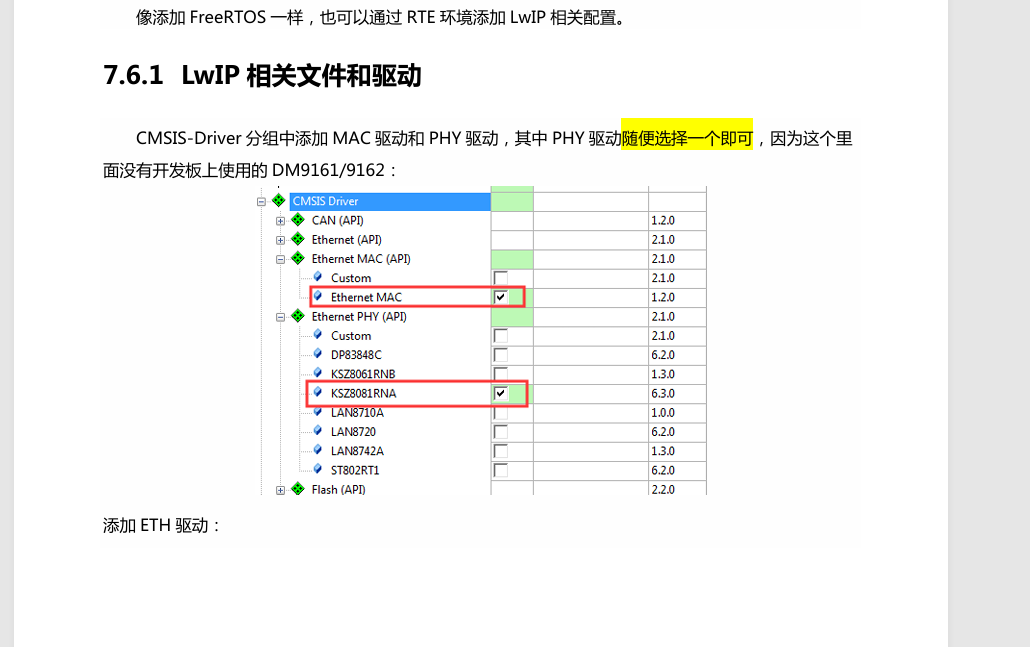Click the green icon next to Ethernet MAC (API)

pyautogui.click(x=297, y=258)
